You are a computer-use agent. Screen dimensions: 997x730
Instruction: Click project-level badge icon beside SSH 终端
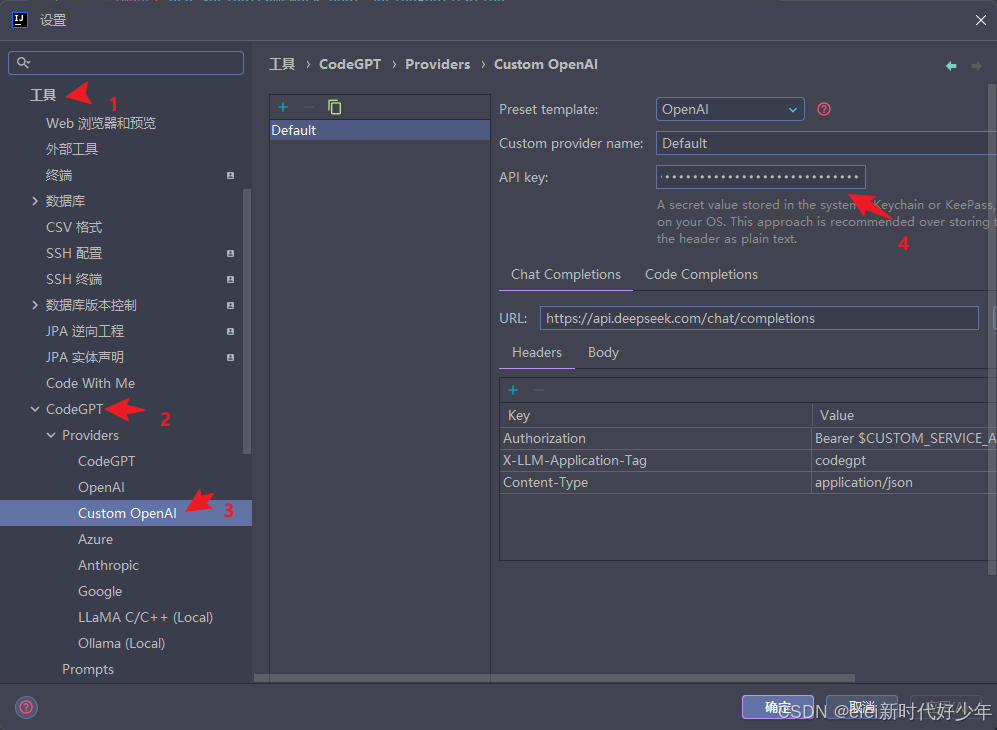pos(230,280)
